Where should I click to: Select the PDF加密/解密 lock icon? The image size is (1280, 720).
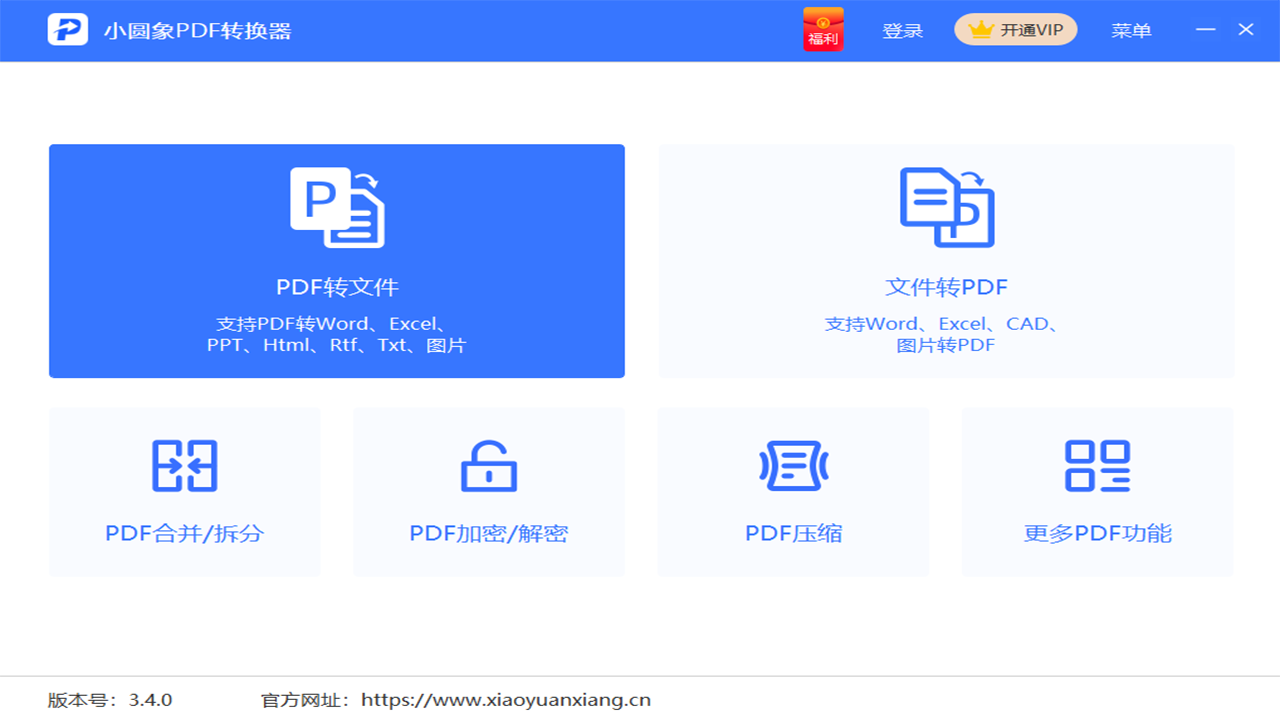[488, 466]
